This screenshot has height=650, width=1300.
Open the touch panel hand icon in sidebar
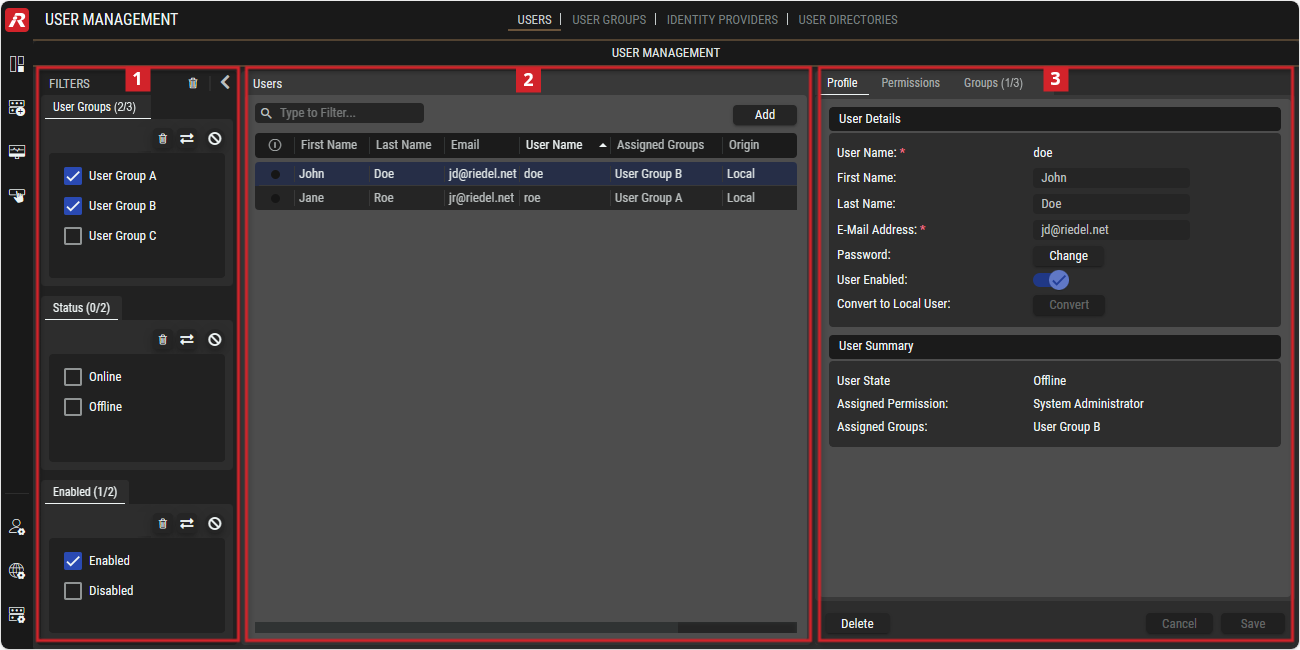click(17, 196)
